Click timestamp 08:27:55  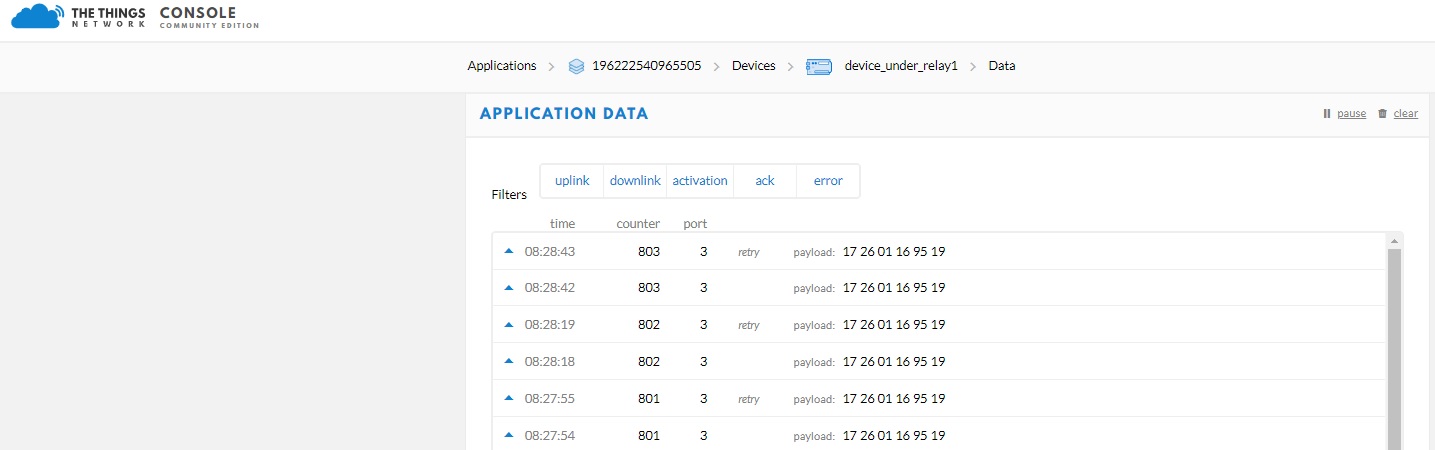[550, 399]
